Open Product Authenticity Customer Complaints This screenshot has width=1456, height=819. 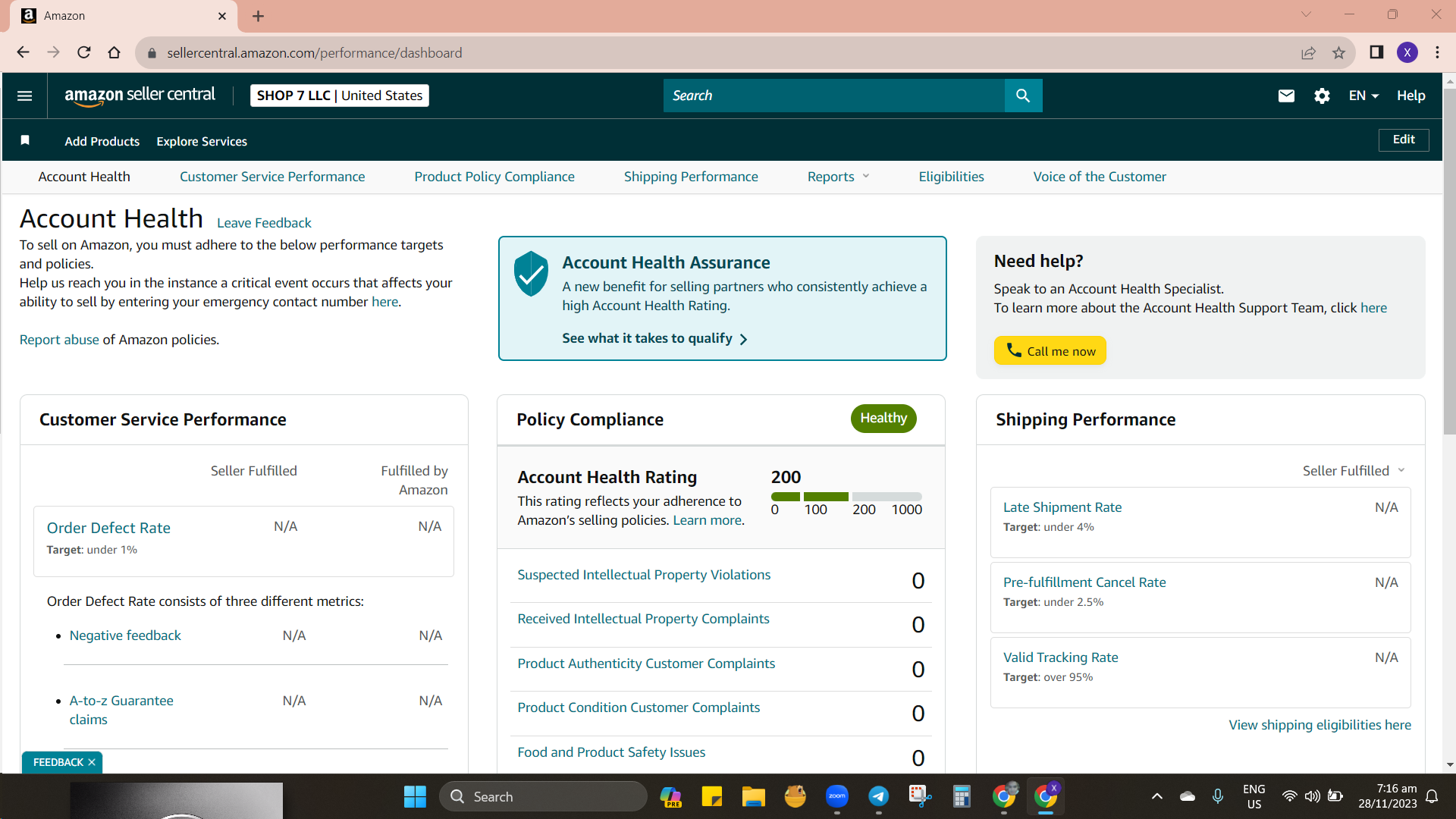tap(646, 664)
